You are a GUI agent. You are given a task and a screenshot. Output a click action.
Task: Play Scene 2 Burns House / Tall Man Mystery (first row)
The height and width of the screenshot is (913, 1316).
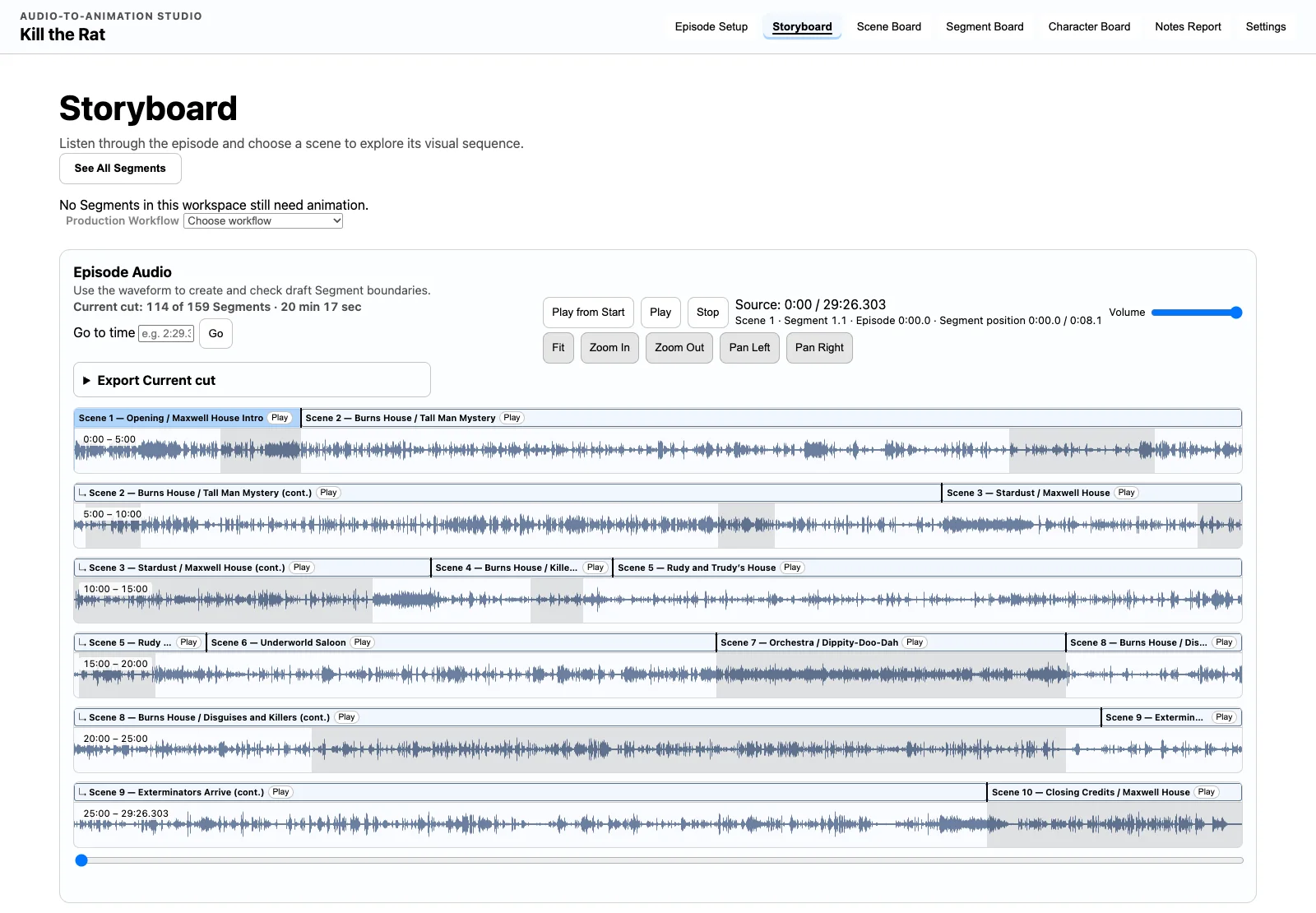(512, 418)
